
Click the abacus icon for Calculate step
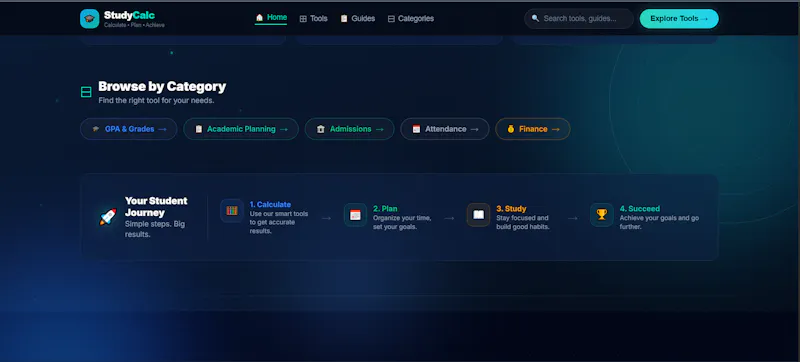tap(232, 211)
